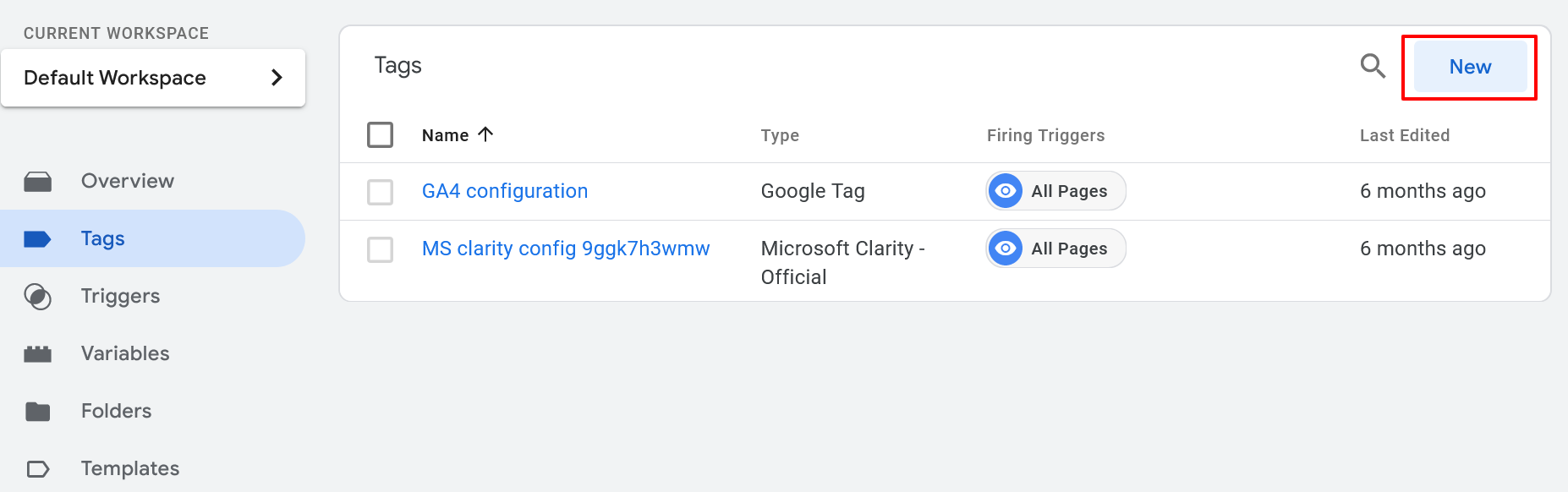Click the Variables brick icon
1568x492 pixels.
tap(37, 354)
